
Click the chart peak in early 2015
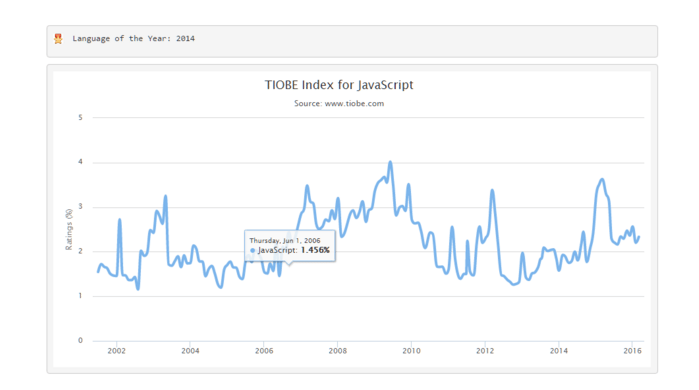coord(602,180)
